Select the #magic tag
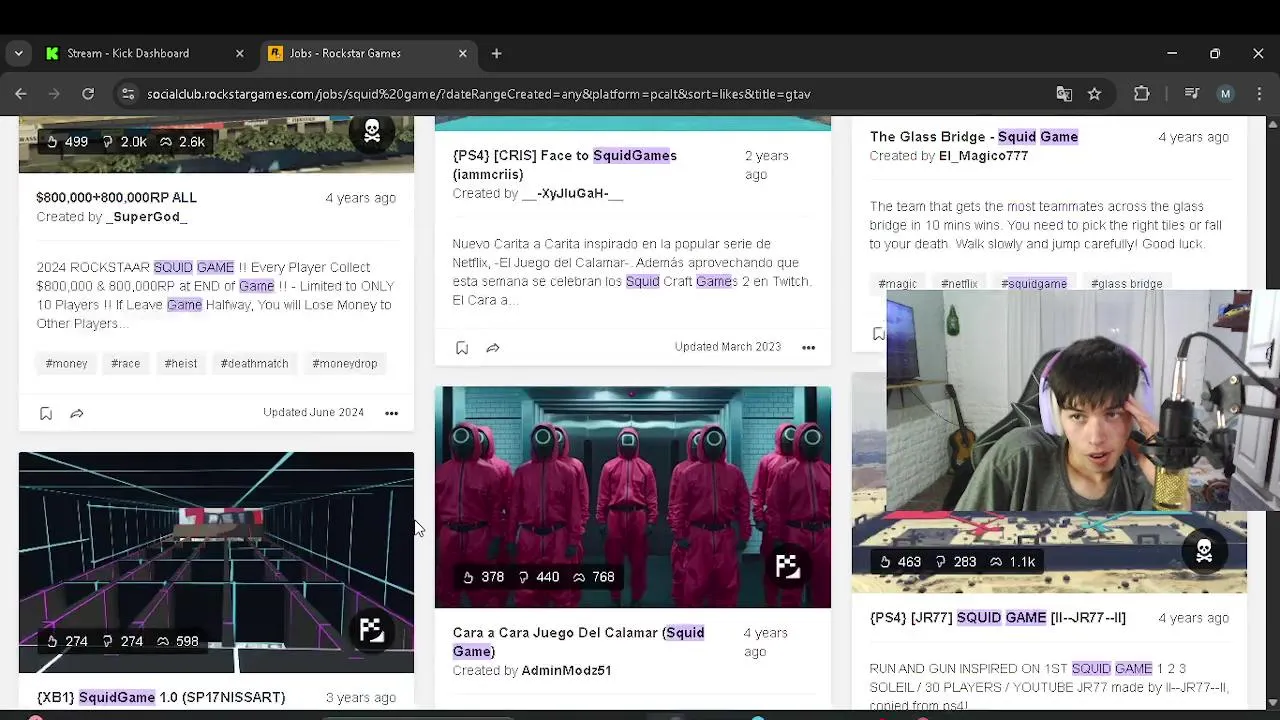1280x720 pixels. (897, 284)
